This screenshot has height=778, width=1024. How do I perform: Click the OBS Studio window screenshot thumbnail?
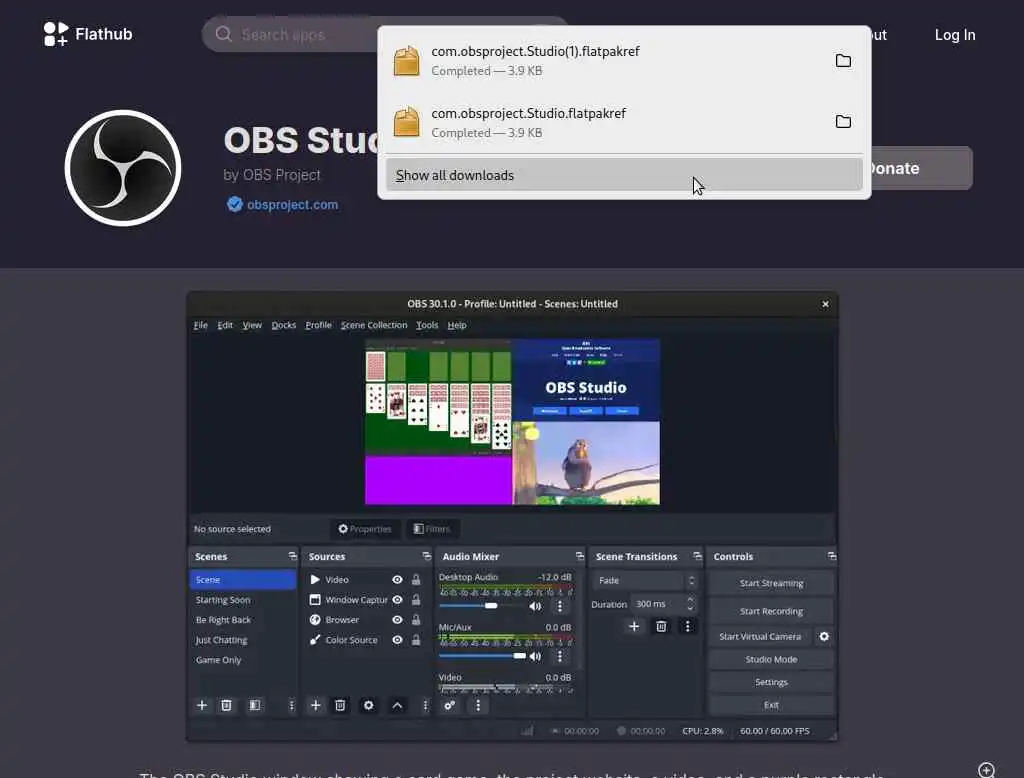coord(512,516)
